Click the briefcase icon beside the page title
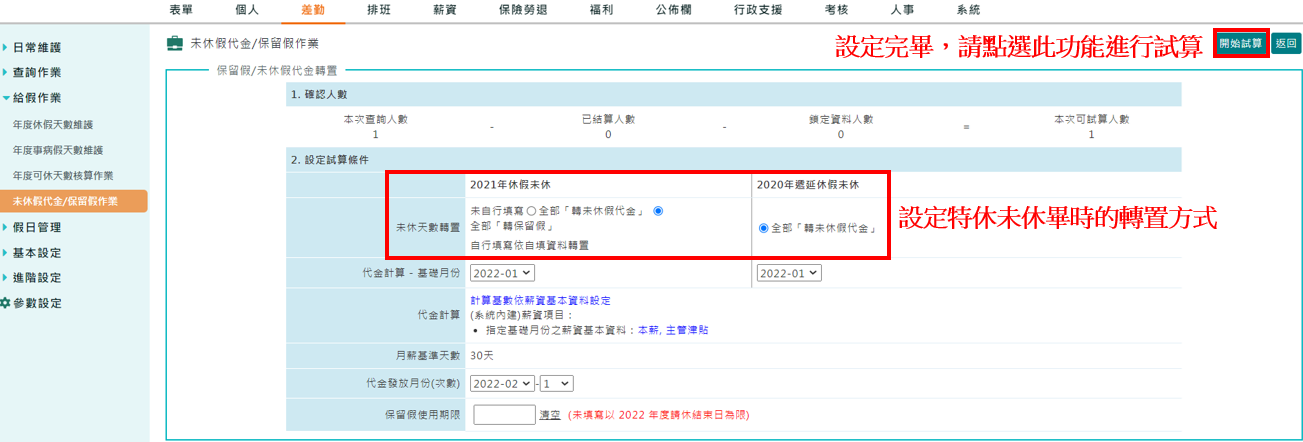1303x442 pixels. click(174, 44)
